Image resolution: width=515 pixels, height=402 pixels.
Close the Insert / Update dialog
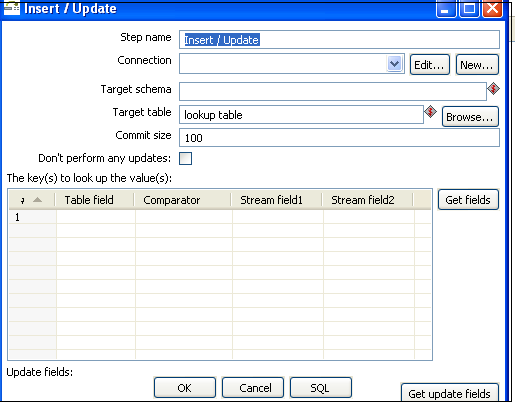pyautogui.click(x=492, y=8)
